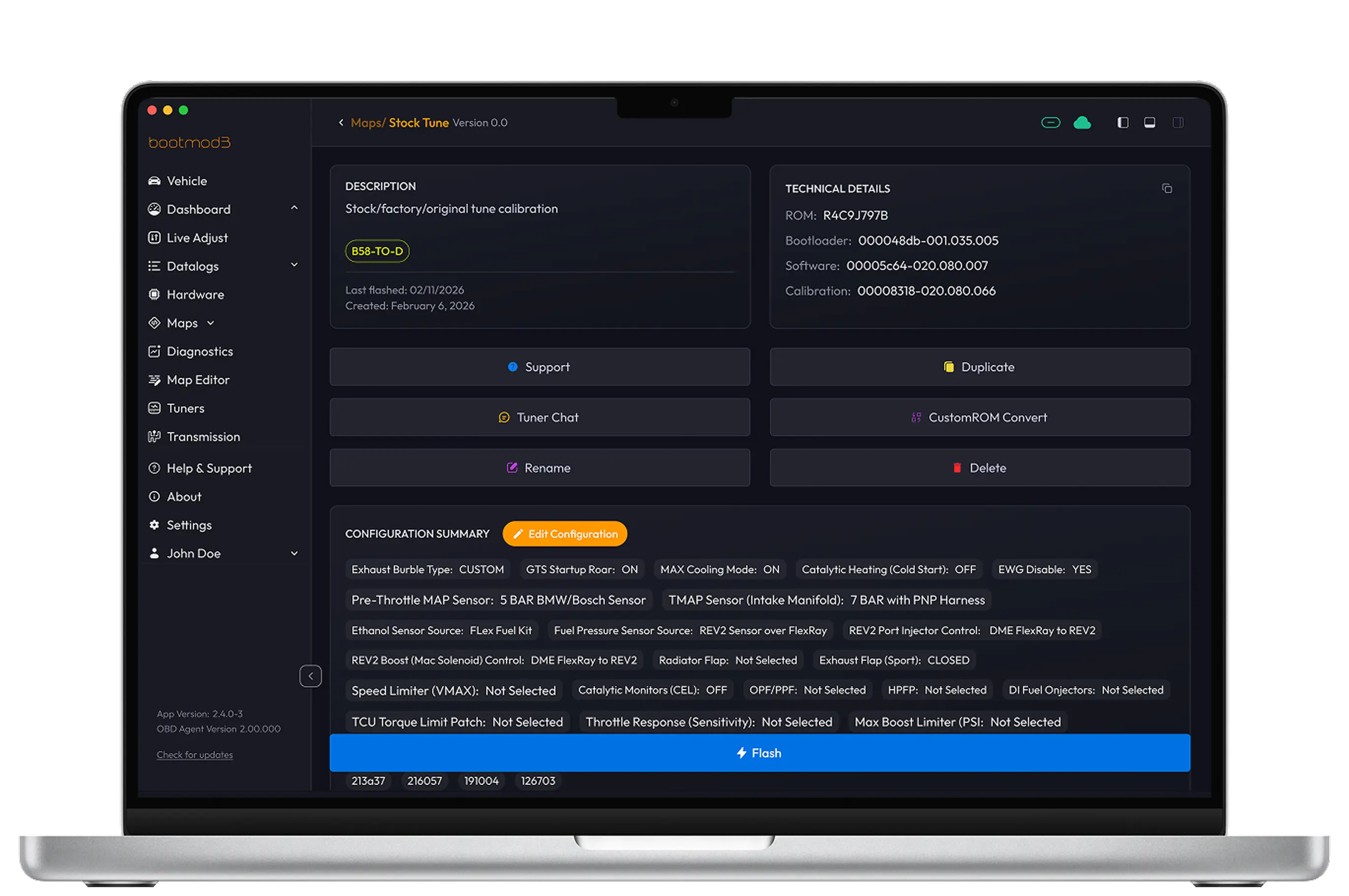Click the 'Fuel Pressure Sensor Source' chip
This screenshot has height=896, width=1349.
[690, 631]
